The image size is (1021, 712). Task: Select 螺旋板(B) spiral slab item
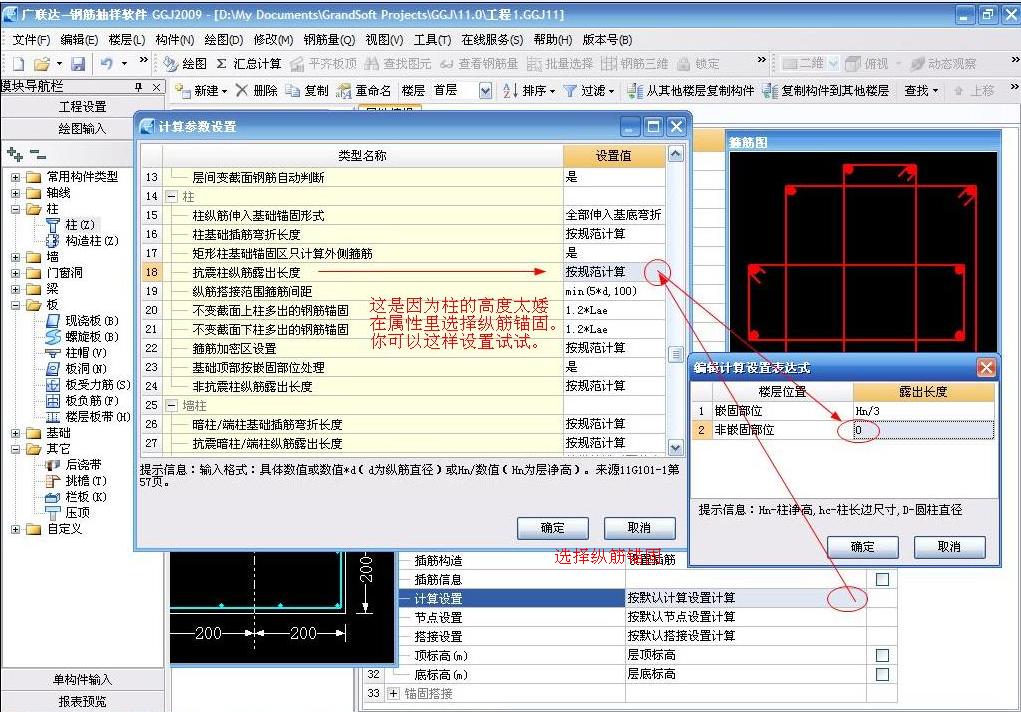click(x=83, y=337)
